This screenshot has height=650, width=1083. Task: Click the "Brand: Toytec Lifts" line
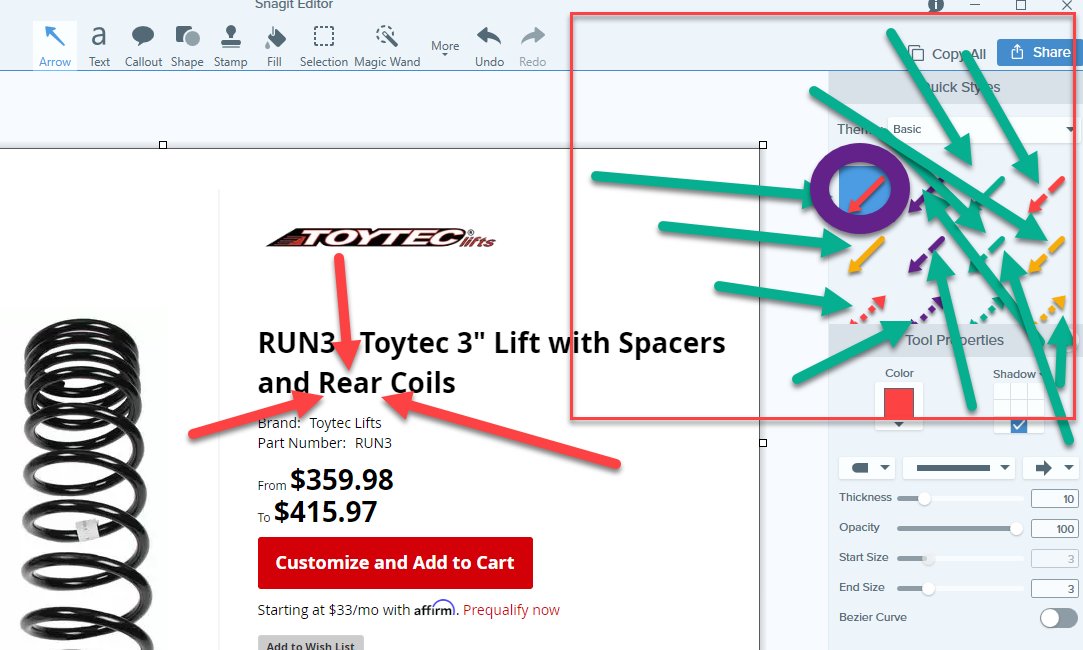(x=319, y=423)
